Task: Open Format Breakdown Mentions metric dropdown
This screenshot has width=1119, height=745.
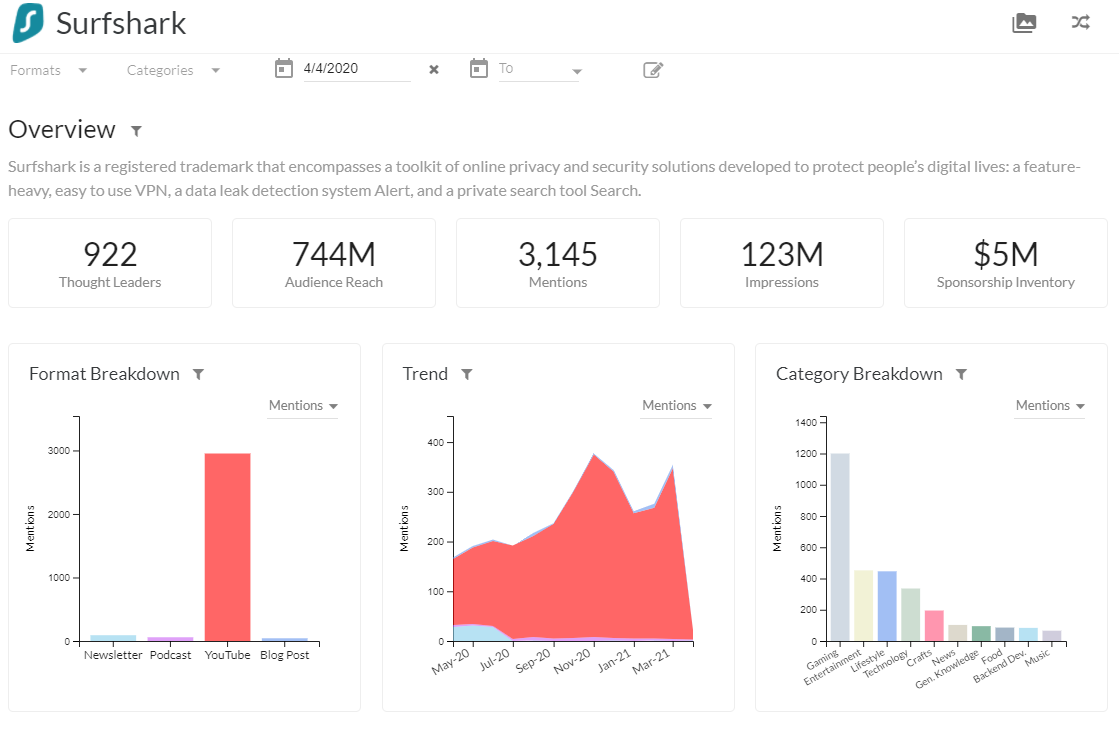Action: tap(303, 405)
